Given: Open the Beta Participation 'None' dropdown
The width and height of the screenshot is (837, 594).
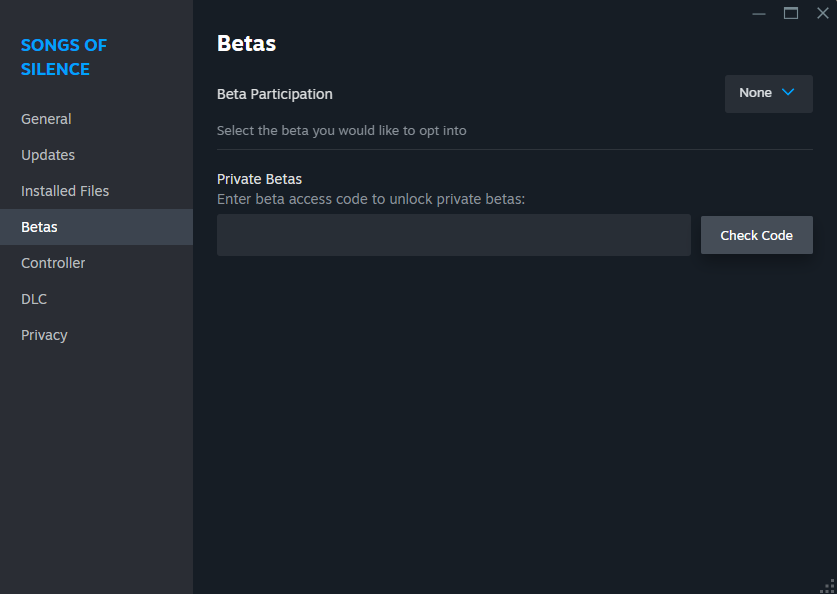Looking at the screenshot, I should [768, 93].
